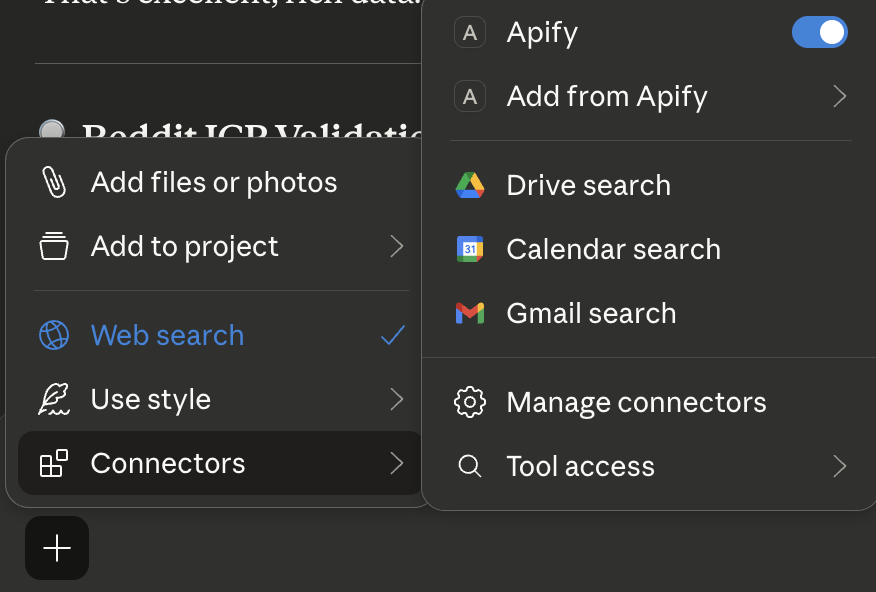
Task: Select Gmail search connector
Action: click(x=651, y=313)
